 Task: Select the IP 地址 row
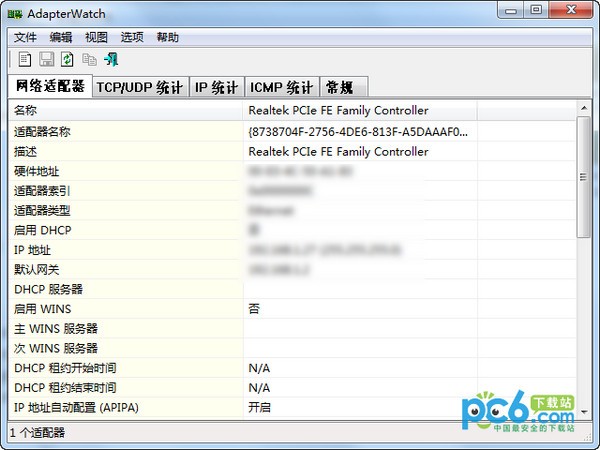(x=292, y=250)
